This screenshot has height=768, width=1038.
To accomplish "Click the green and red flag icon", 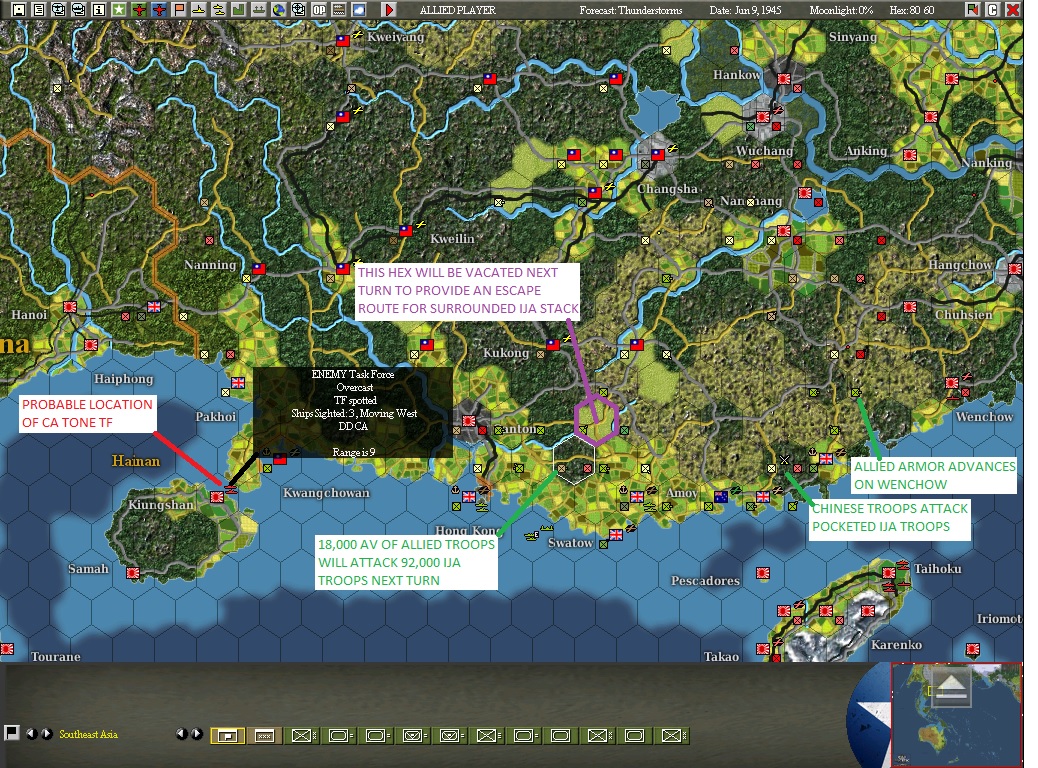I will coord(972,10).
